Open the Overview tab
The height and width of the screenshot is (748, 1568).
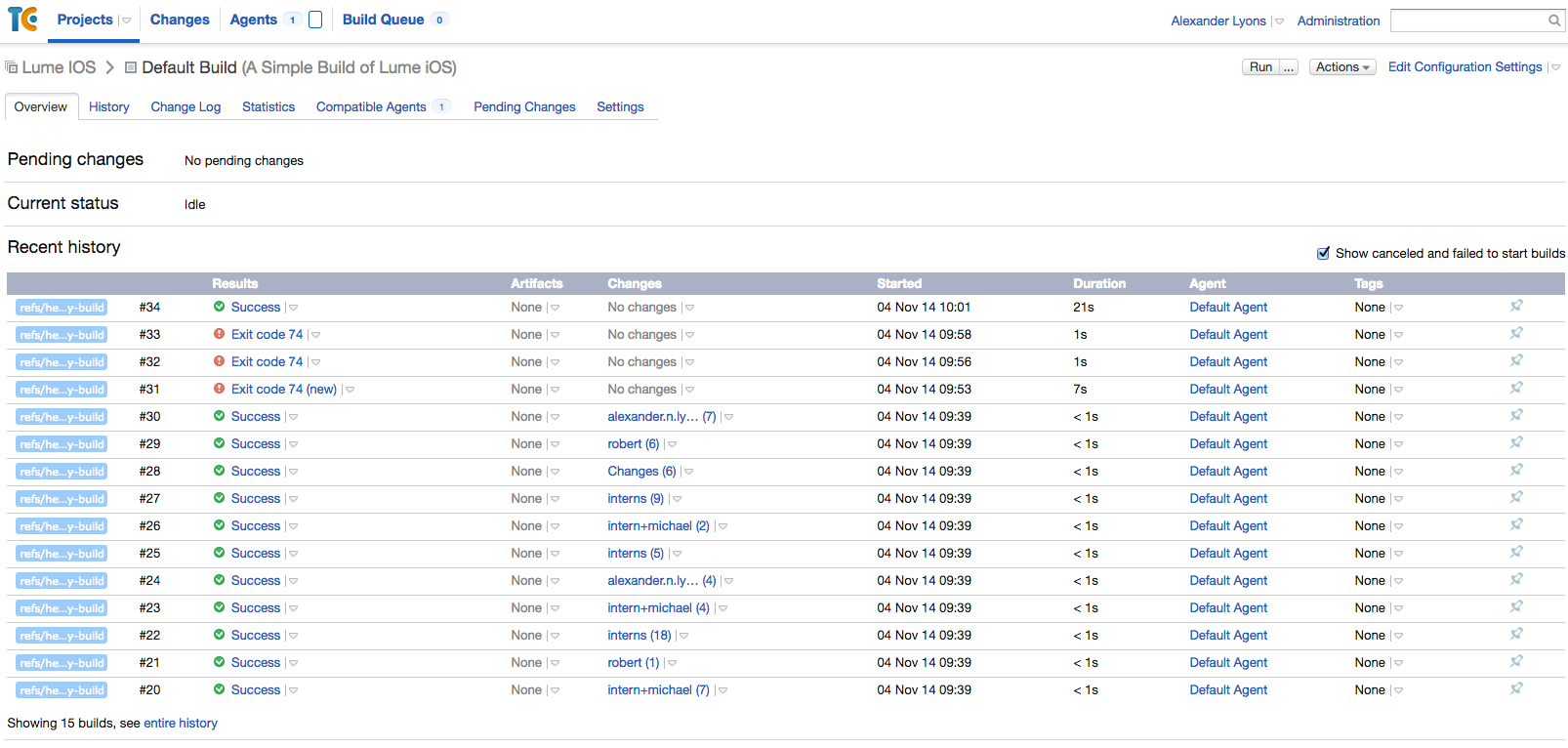(x=41, y=107)
